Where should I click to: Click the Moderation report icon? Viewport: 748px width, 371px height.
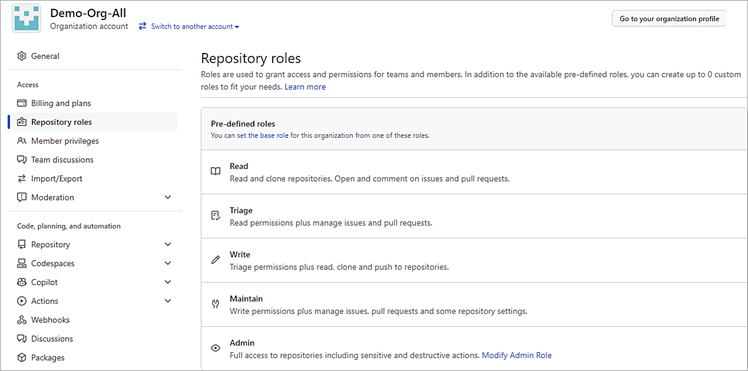[21, 197]
